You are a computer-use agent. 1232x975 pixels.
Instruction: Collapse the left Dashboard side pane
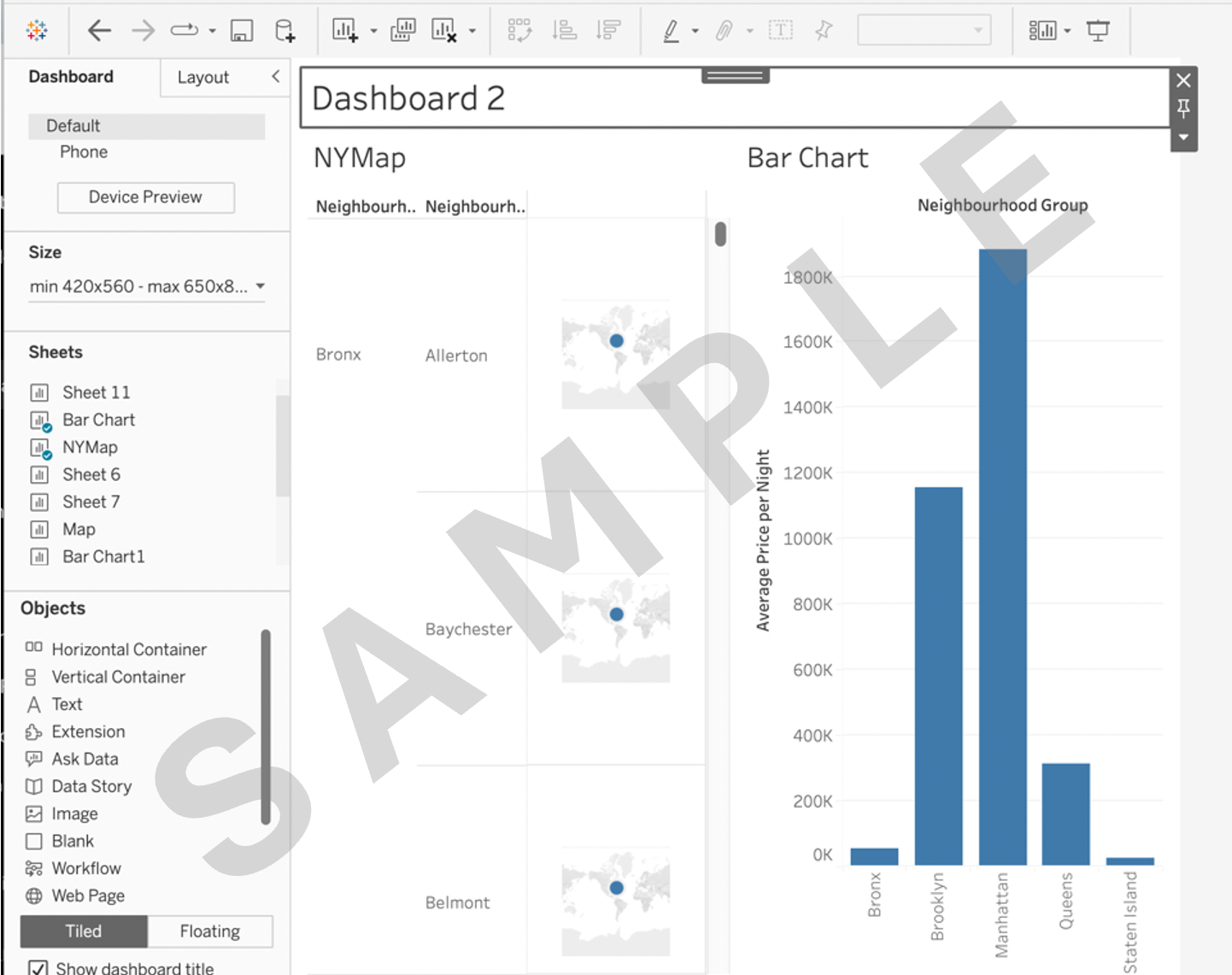pyautogui.click(x=275, y=77)
